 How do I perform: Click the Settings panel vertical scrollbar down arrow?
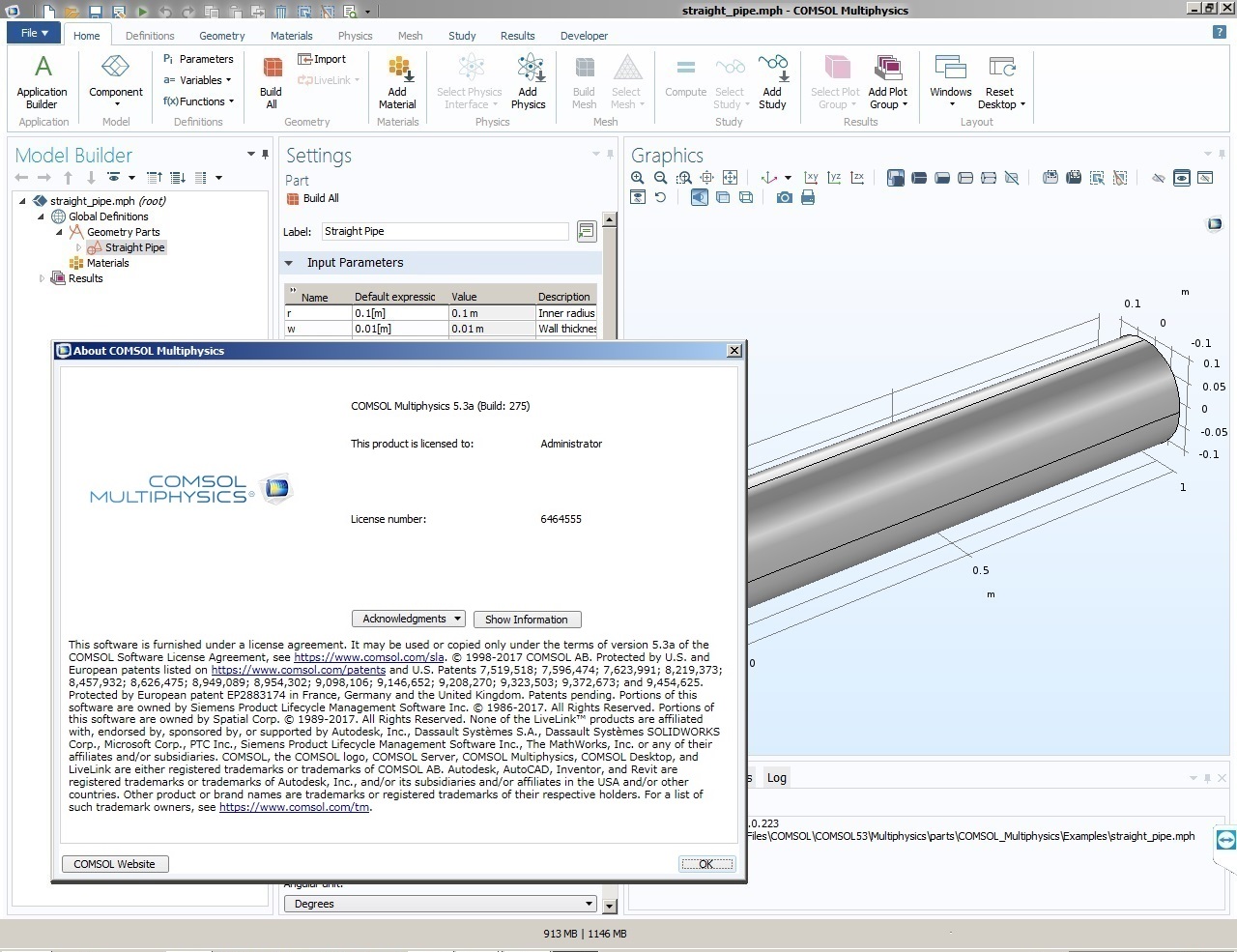tap(610, 906)
